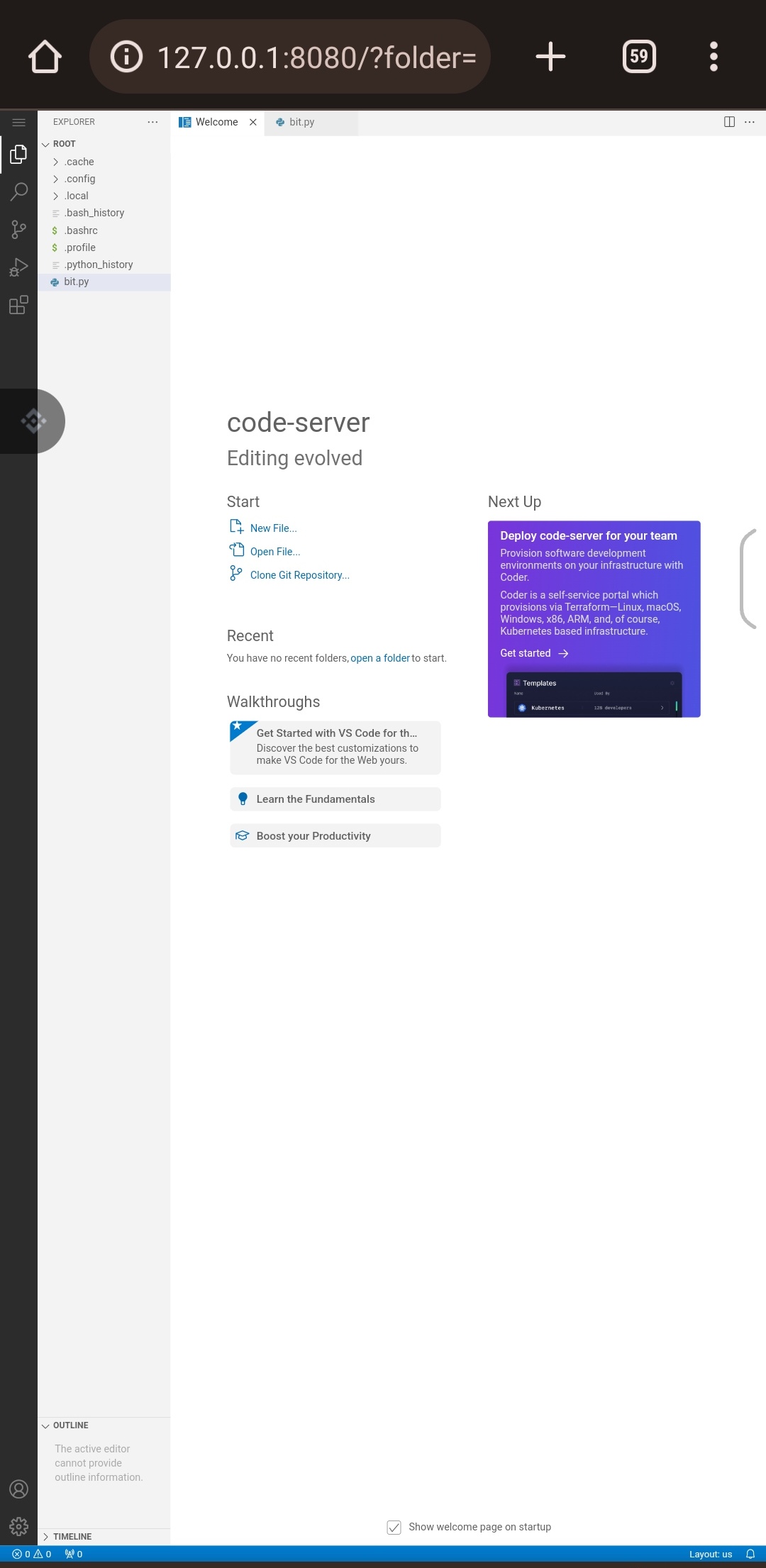Close the Welcome tab
The width and height of the screenshot is (766, 1568).
tap(253, 122)
